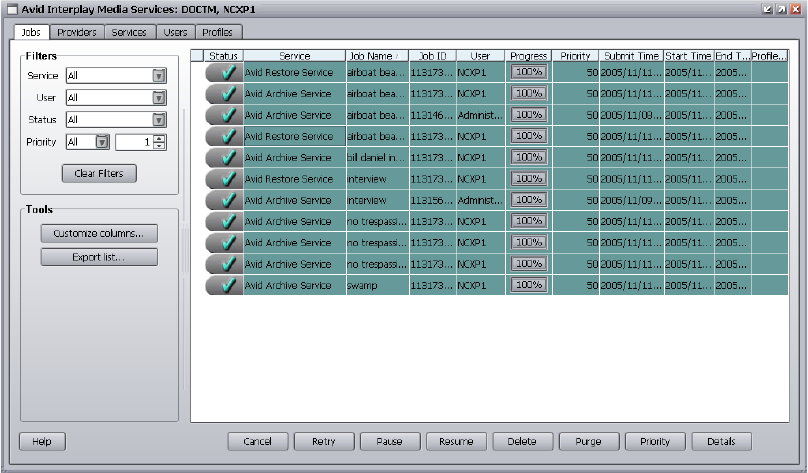Screen dimensions: 808x473
Task: Click the status checkmark for the bill daniel job
Action: point(228,157)
